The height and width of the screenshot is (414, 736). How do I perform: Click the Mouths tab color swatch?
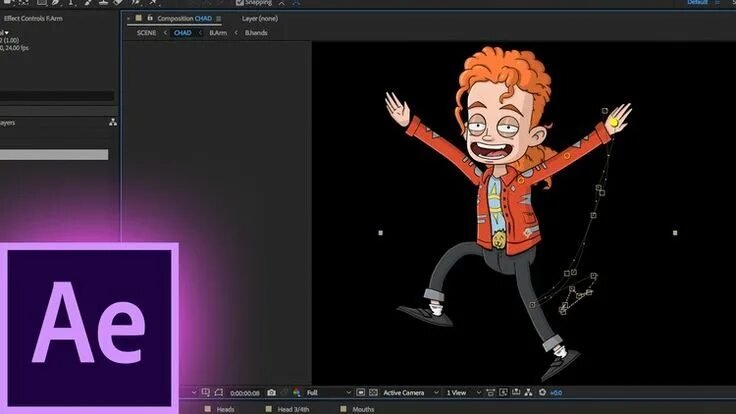tap(343, 409)
